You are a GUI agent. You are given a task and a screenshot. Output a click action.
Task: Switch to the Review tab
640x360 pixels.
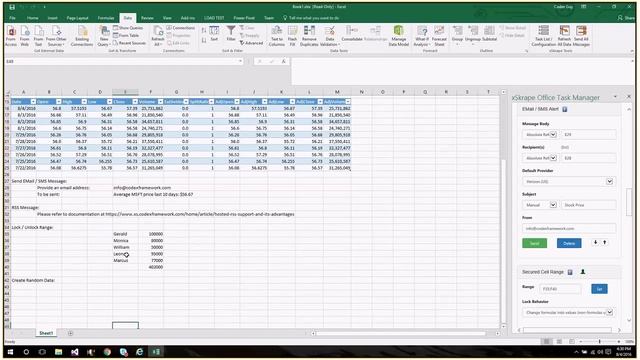click(147, 18)
